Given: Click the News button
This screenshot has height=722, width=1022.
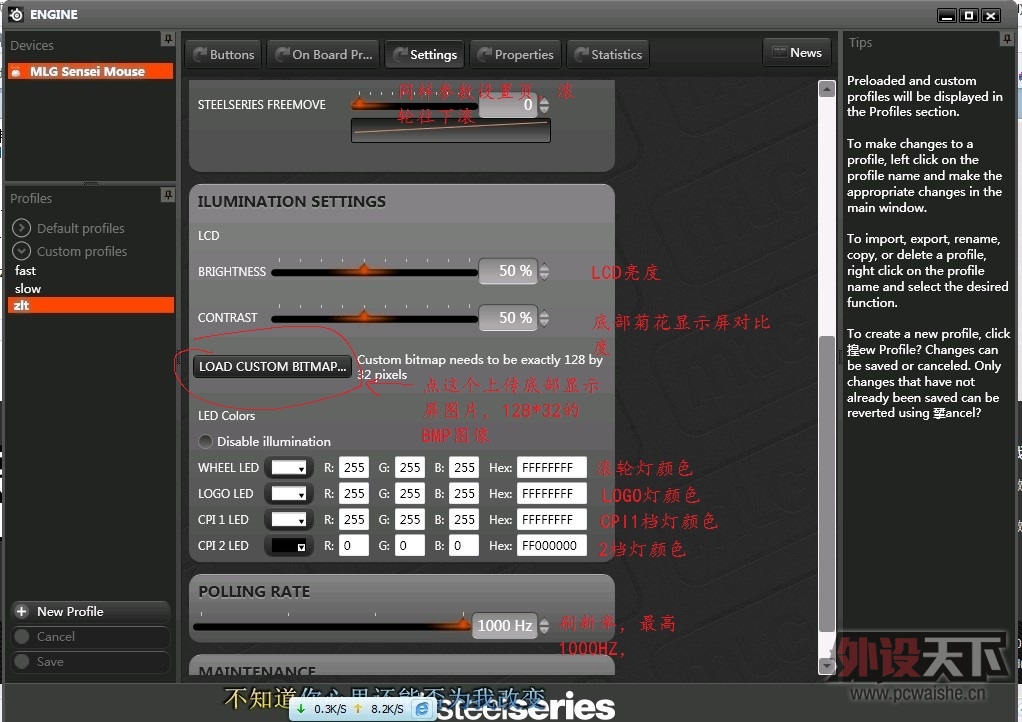Looking at the screenshot, I should click(796, 52).
